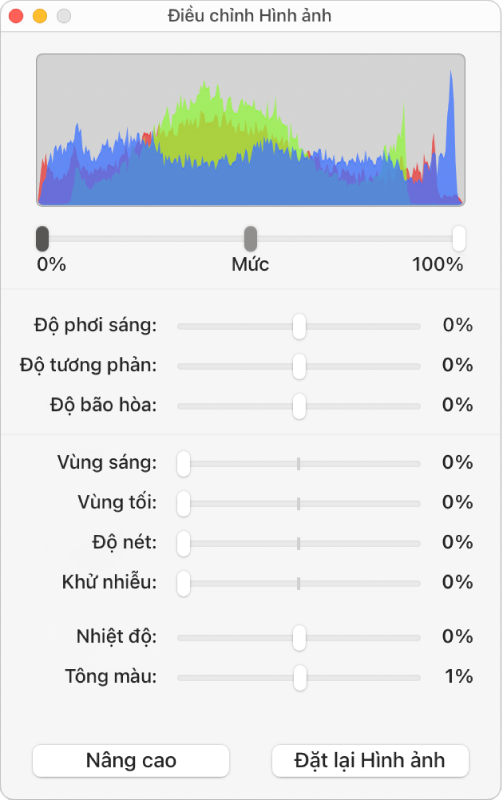Click the Độ nét slider knob
The height and width of the screenshot is (801, 503).
click(184, 543)
